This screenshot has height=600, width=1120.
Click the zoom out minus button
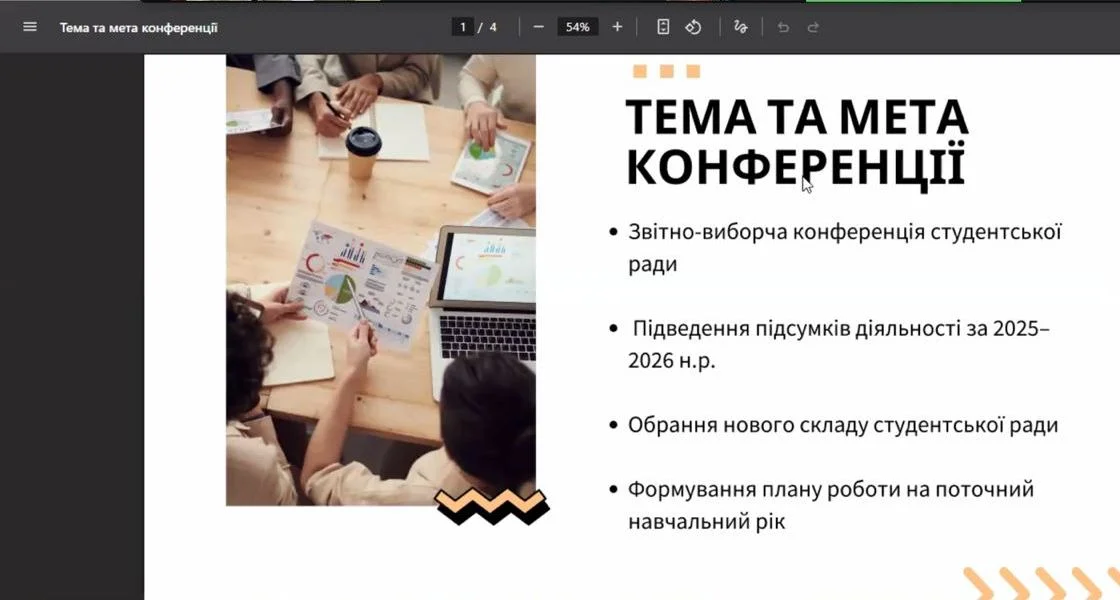click(538, 27)
